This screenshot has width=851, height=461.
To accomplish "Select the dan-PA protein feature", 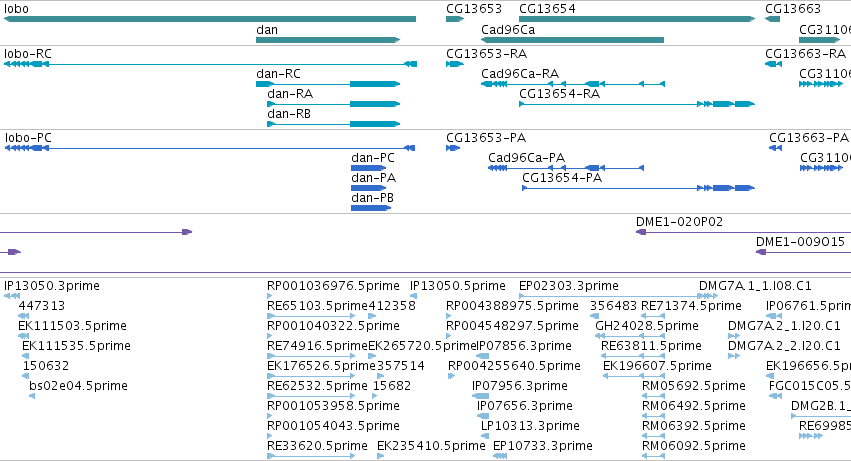I will click(x=369, y=188).
